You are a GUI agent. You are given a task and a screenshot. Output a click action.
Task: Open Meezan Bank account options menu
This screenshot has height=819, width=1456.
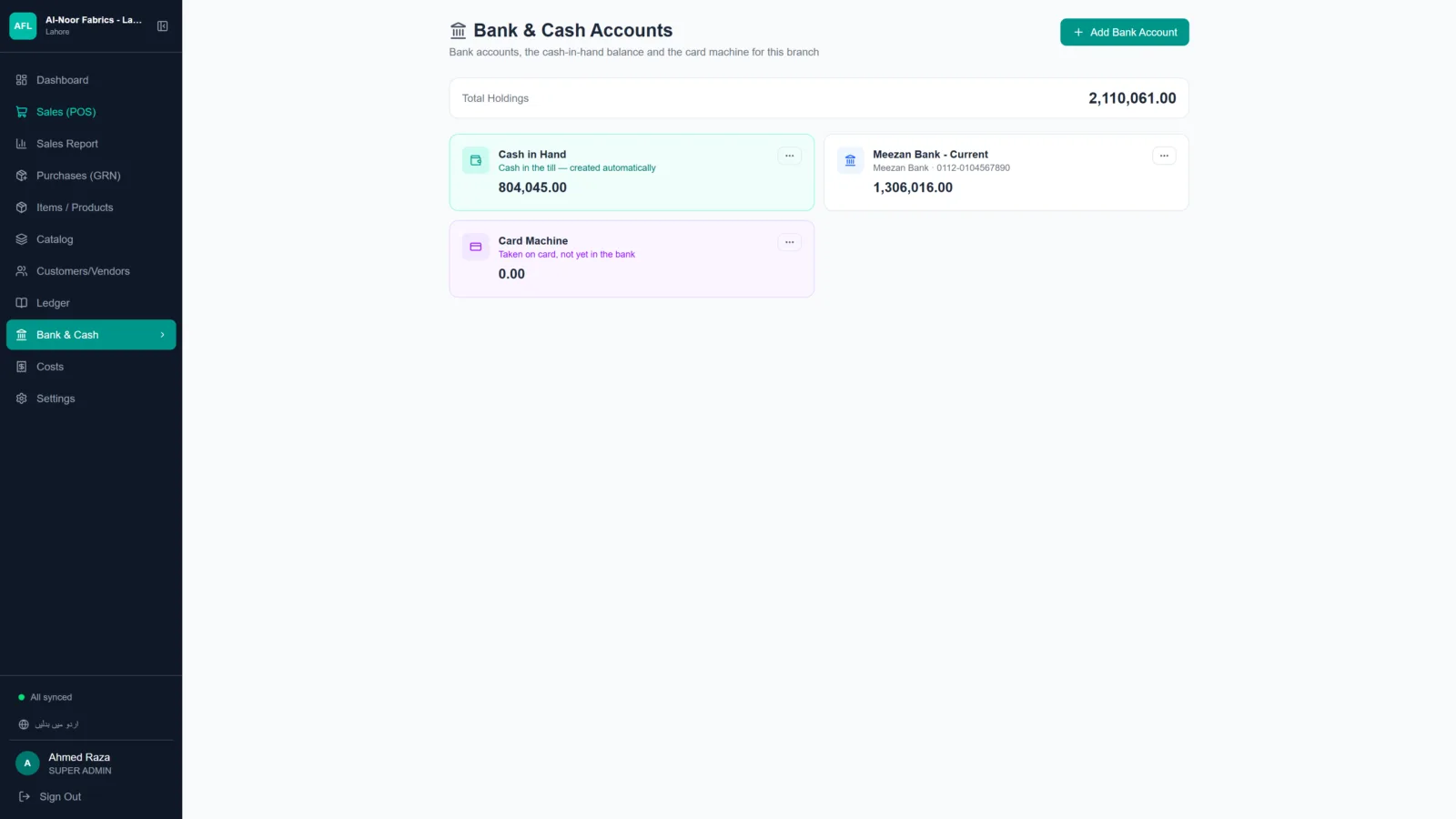[1164, 156]
